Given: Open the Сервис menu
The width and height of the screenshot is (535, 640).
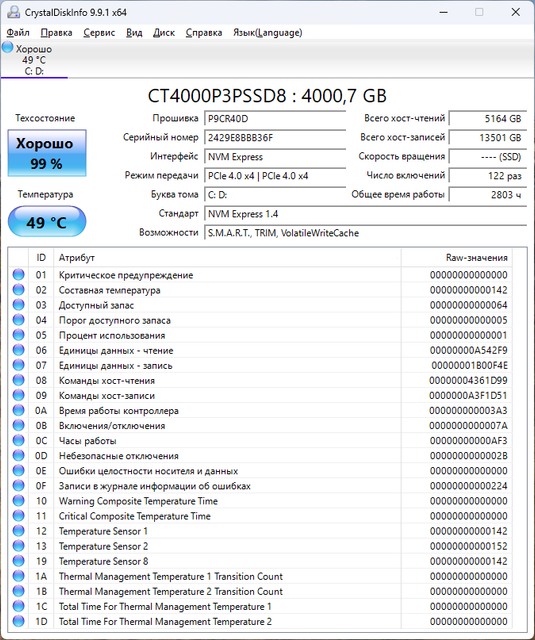Looking at the screenshot, I should (x=99, y=33).
